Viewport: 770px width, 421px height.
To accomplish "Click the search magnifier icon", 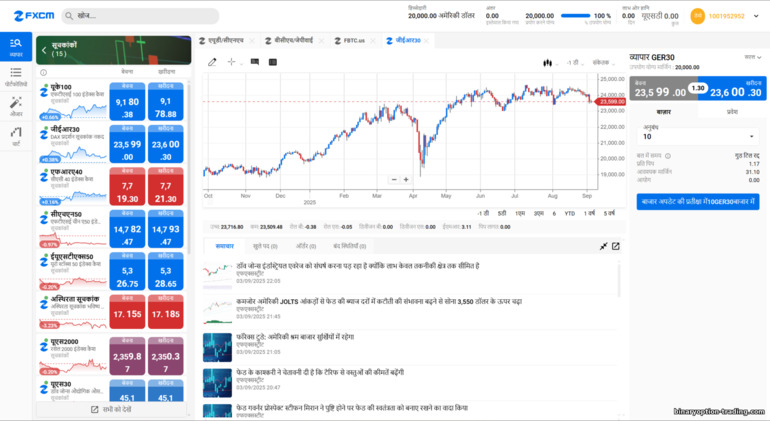I will (x=69, y=16).
